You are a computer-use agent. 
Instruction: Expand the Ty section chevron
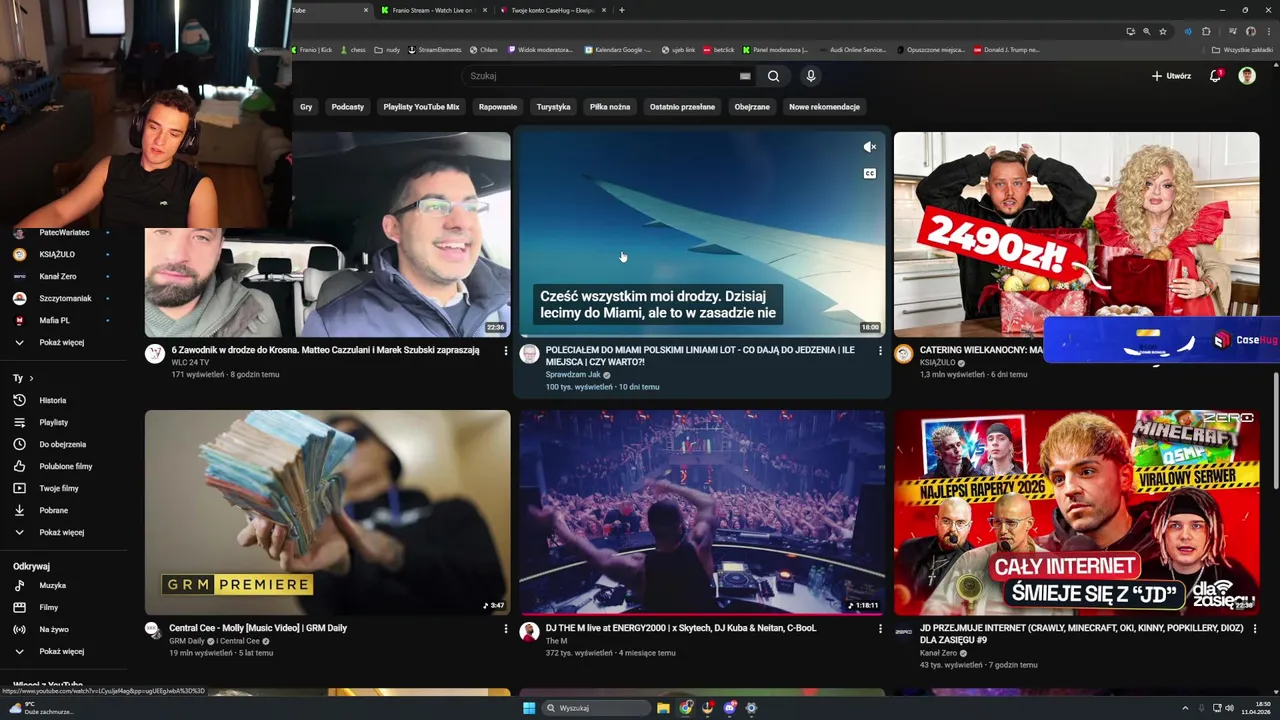[x=31, y=378]
